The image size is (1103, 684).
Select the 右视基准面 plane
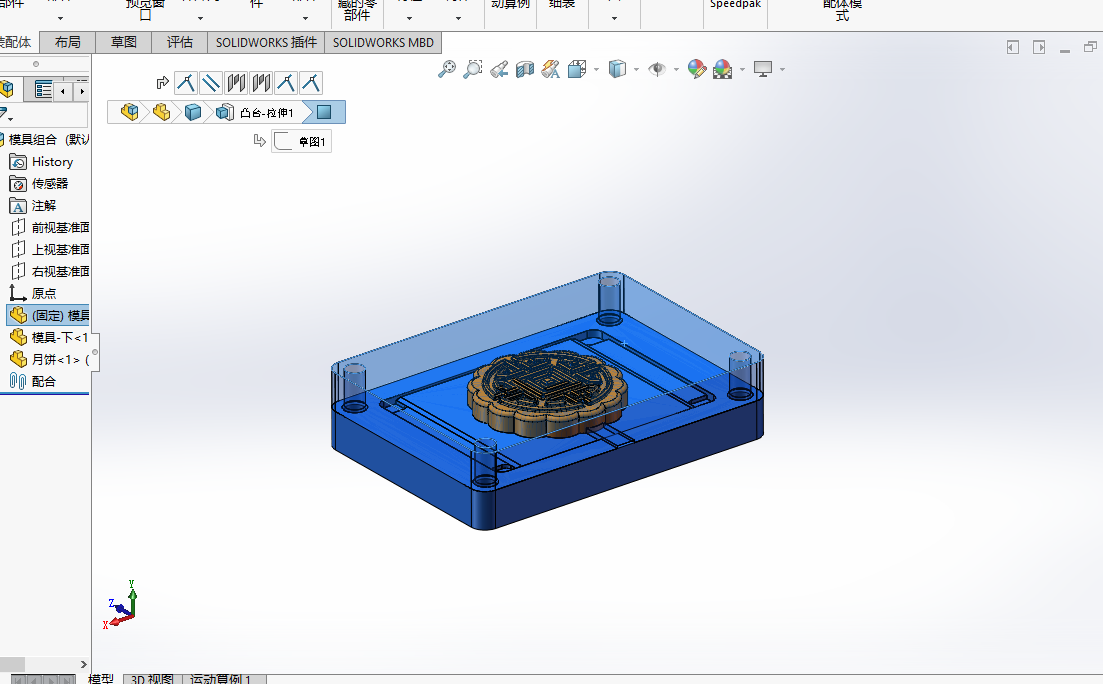pos(50,271)
